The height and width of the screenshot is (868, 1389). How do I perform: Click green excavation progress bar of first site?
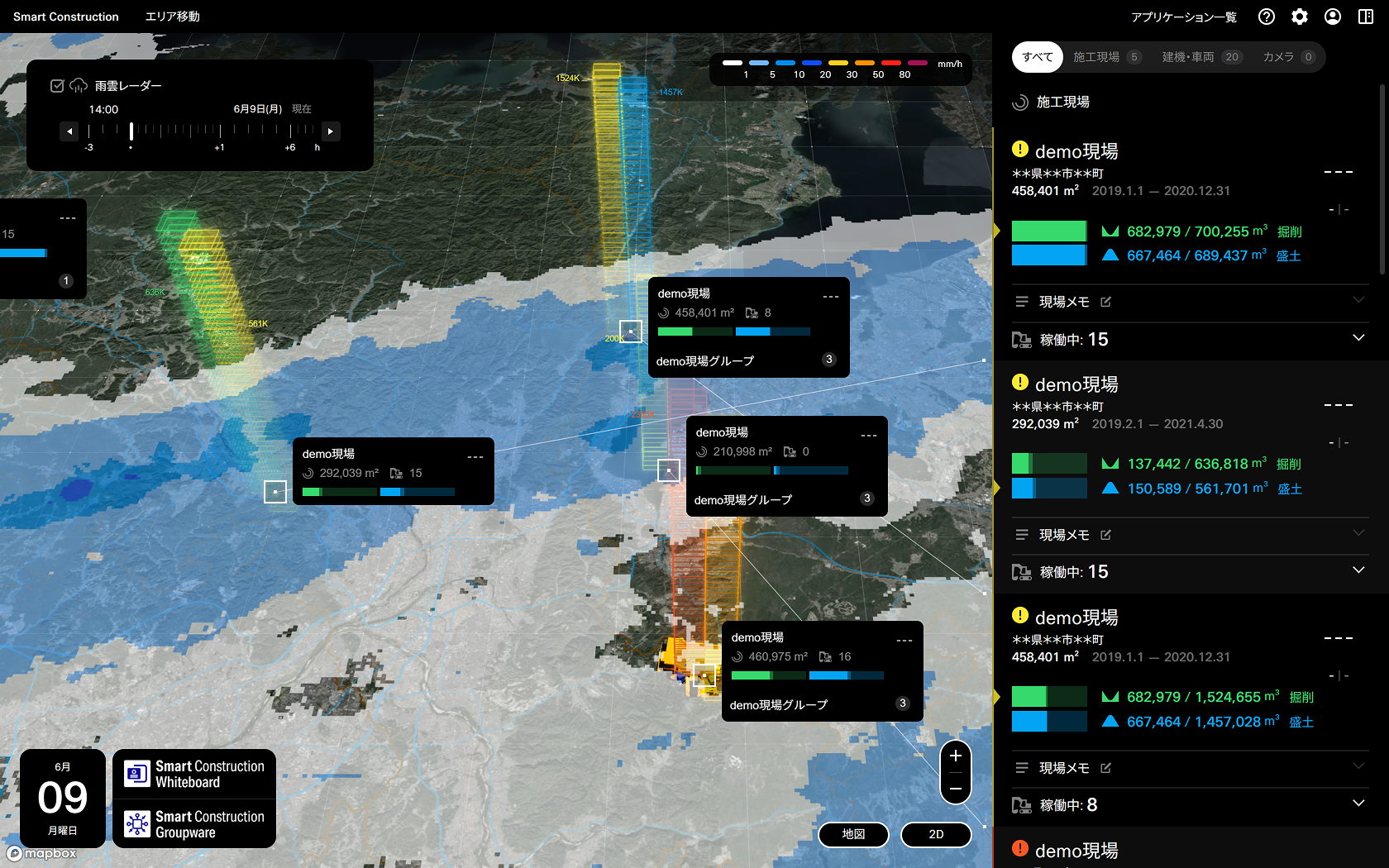coord(1049,231)
